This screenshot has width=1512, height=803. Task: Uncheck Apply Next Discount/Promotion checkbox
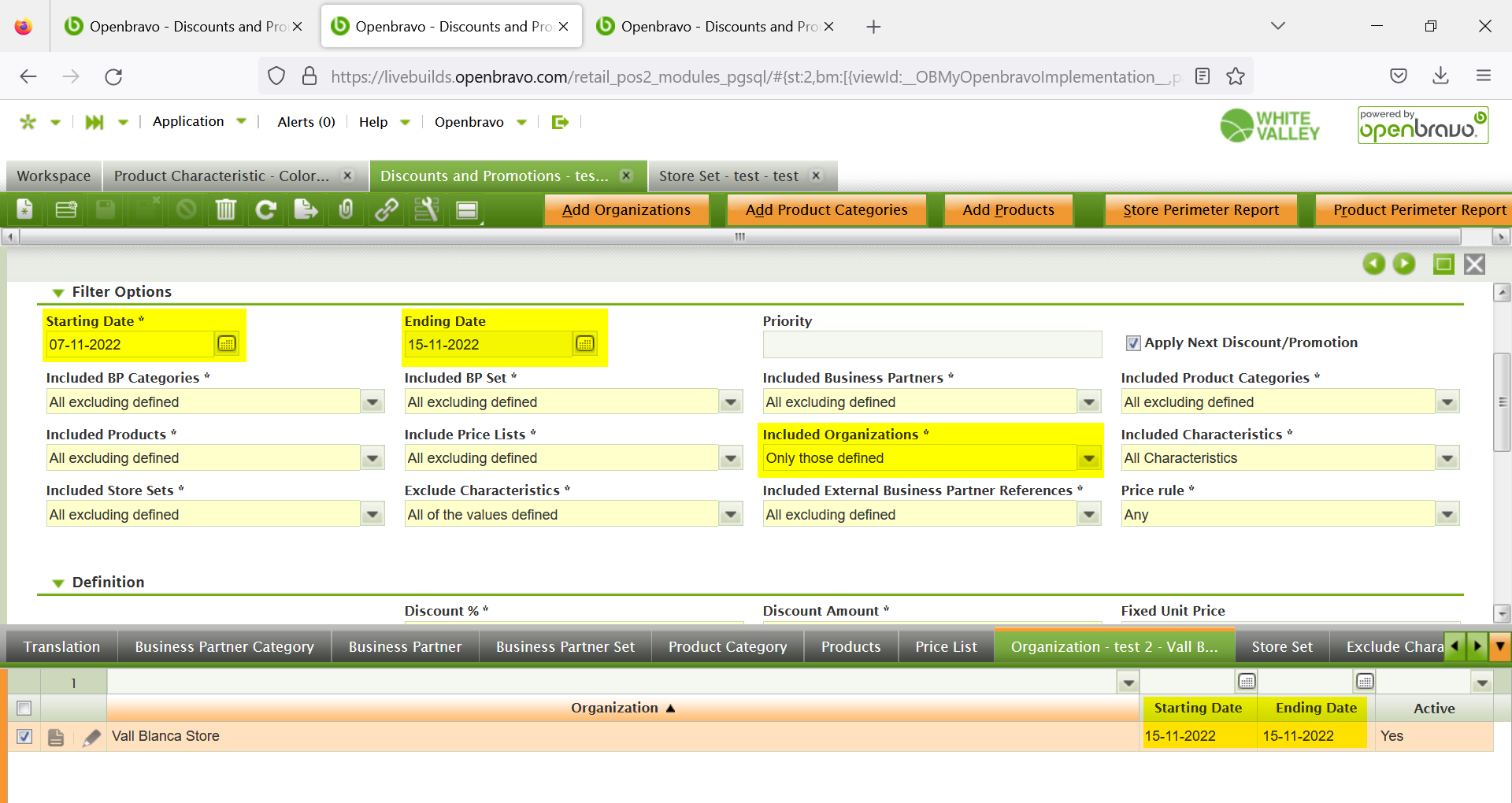pos(1133,343)
